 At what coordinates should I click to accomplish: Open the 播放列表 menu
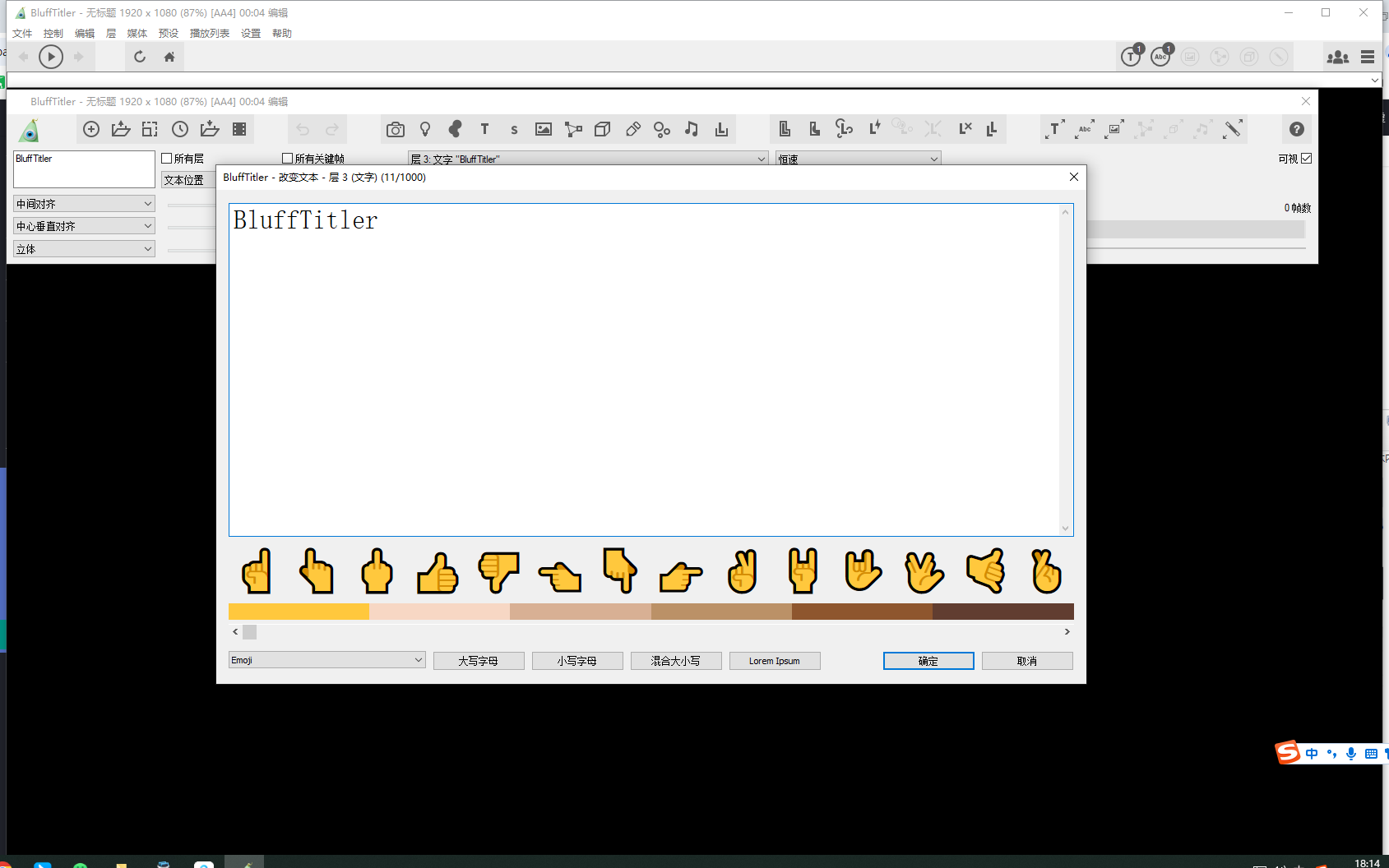click(x=210, y=34)
